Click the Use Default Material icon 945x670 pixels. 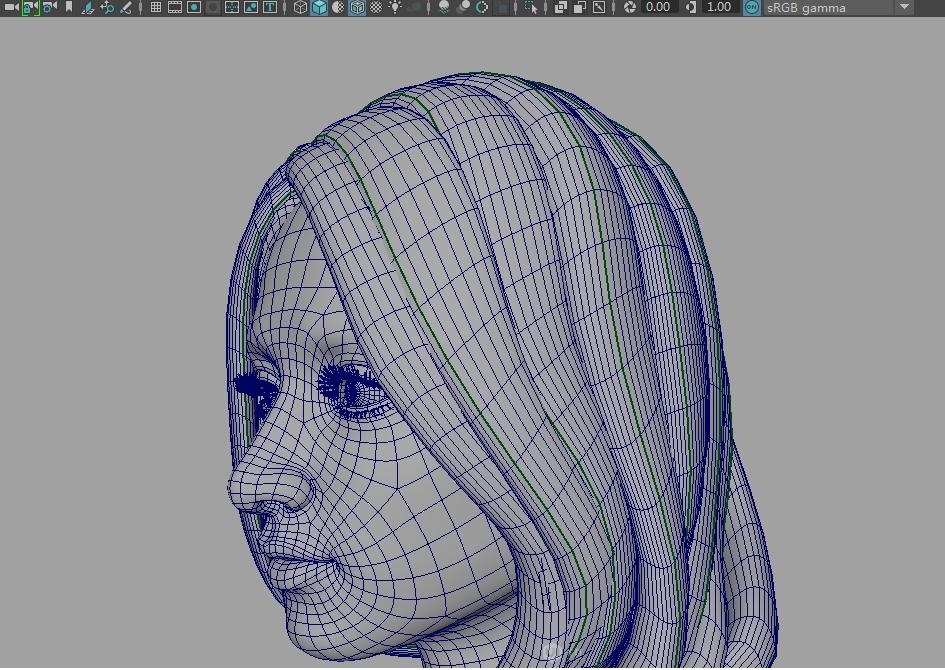(x=338, y=7)
